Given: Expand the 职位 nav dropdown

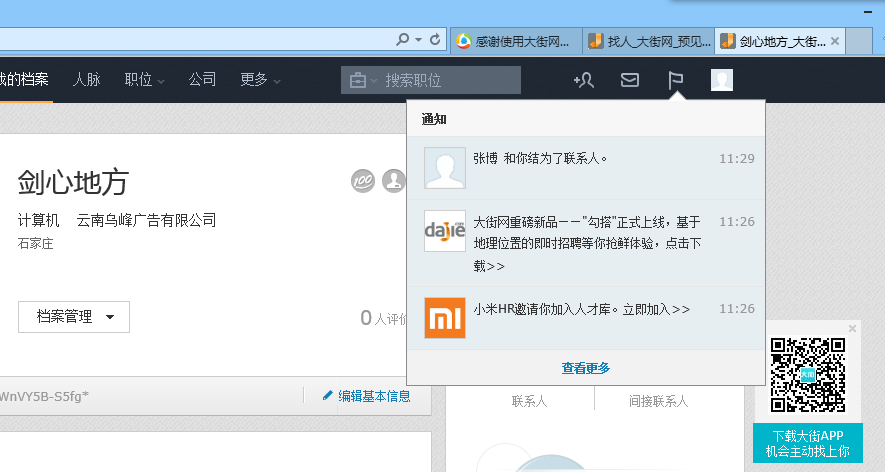Looking at the screenshot, I should coord(144,80).
